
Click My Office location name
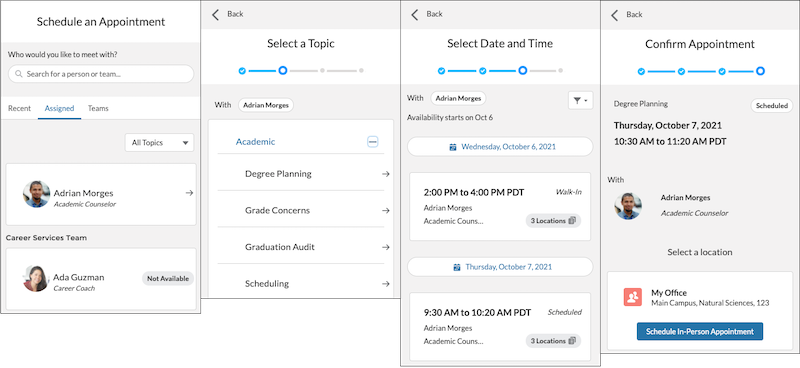(669, 293)
